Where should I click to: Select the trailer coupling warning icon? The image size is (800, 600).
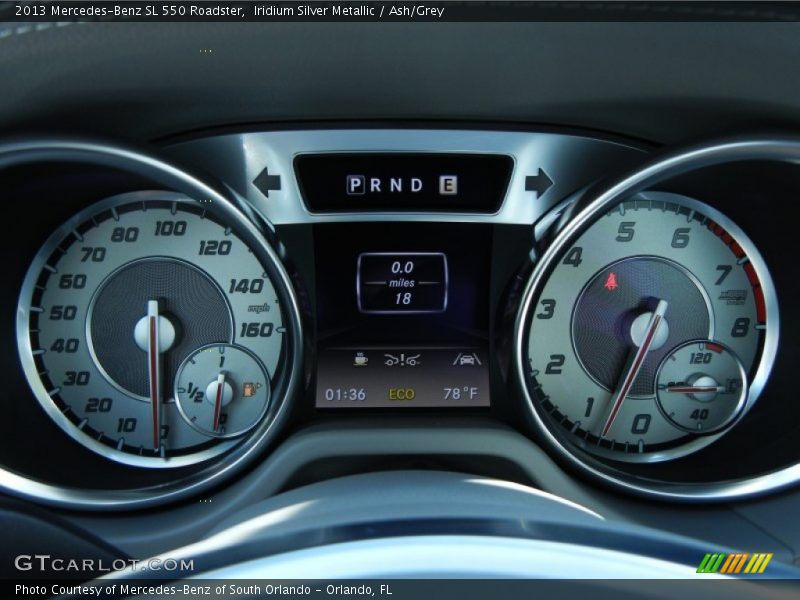tap(403, 360)
